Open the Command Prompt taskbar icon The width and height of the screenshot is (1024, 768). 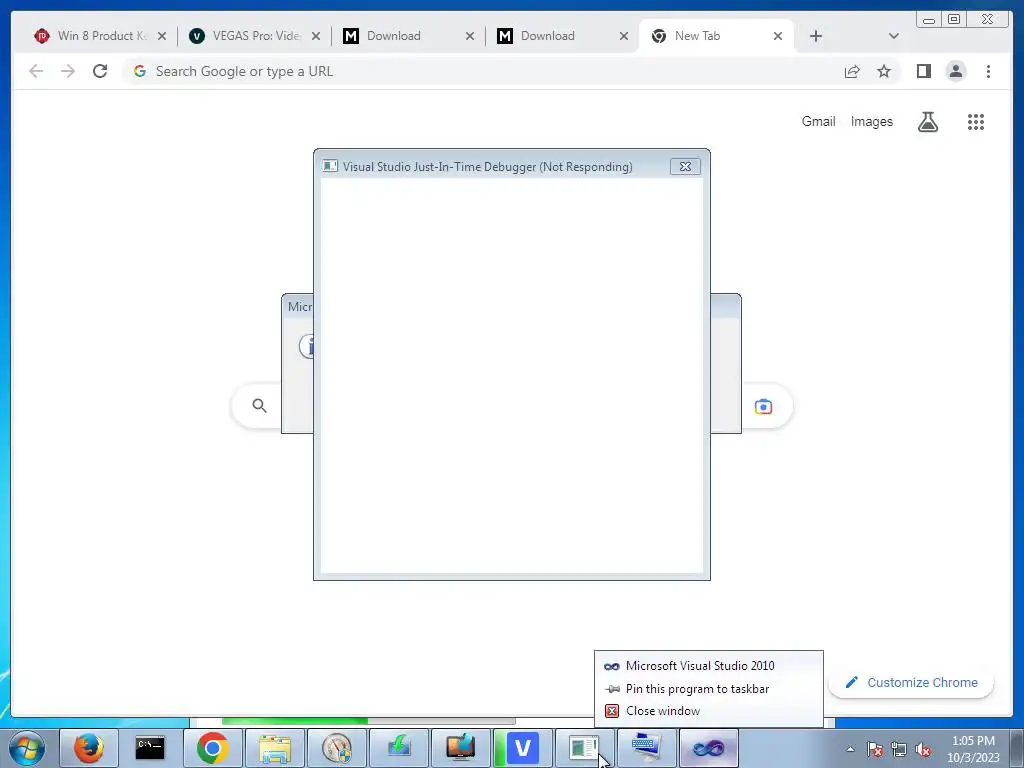[x=150, y=748]
